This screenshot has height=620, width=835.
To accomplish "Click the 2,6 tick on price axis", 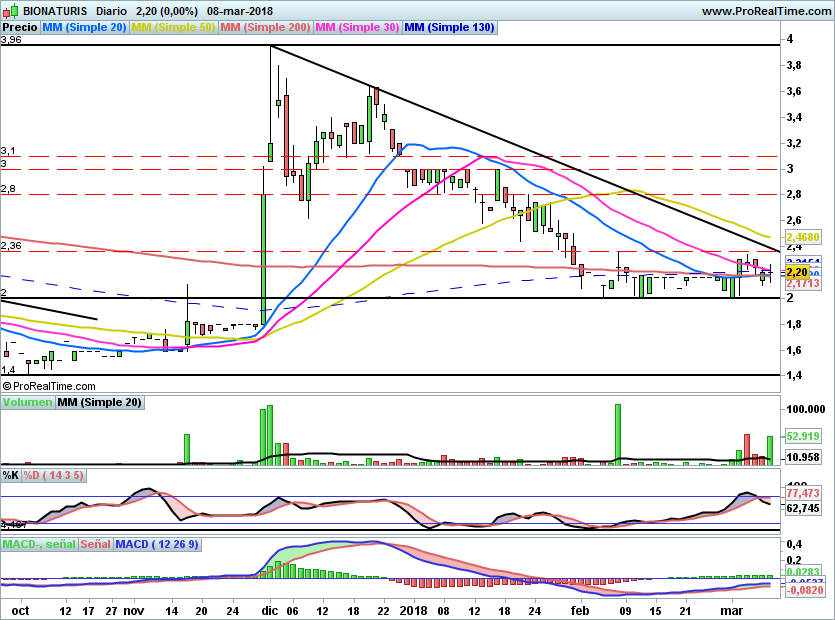I will (x=794, y=221).
